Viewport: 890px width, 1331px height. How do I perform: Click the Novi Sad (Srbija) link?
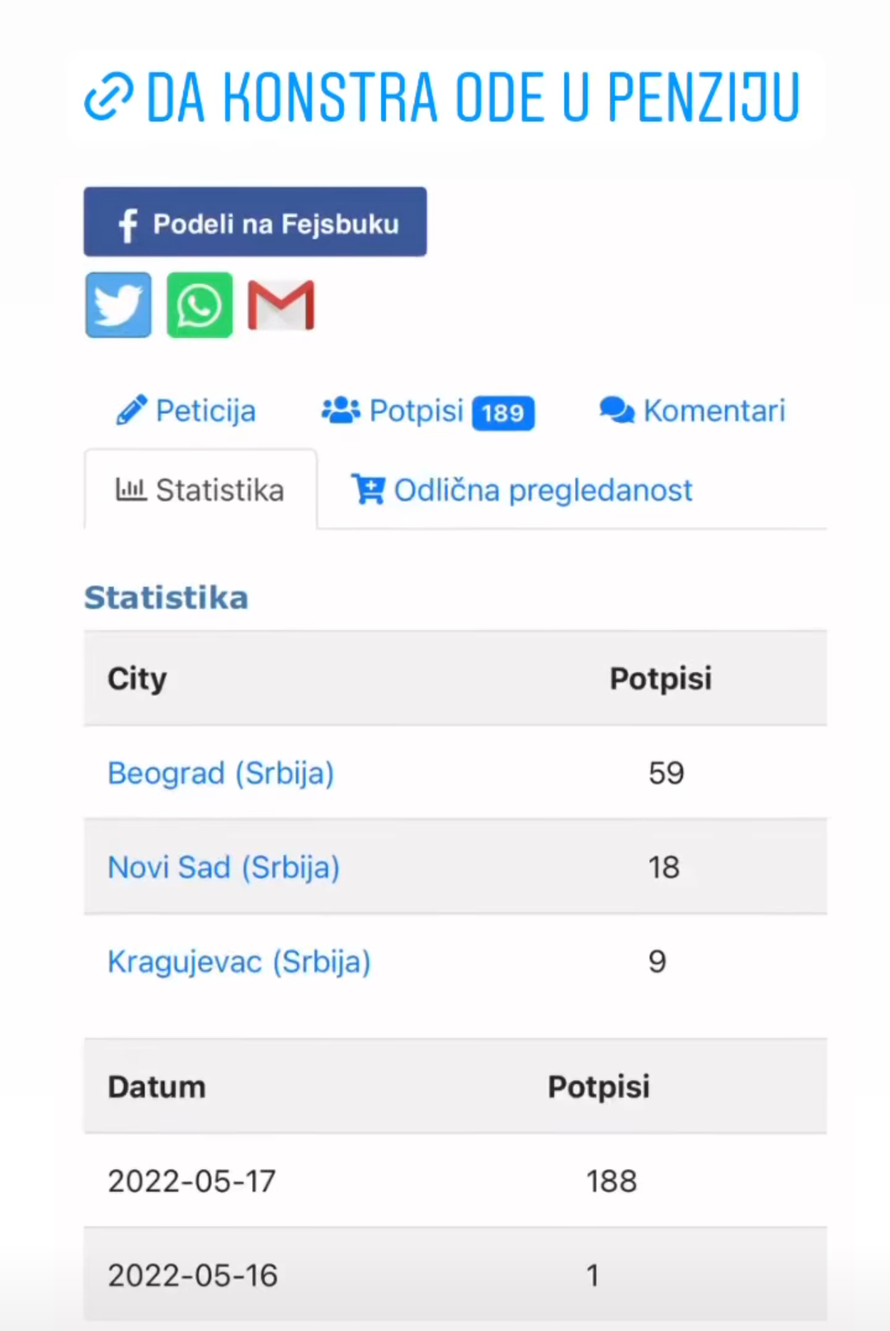click(223, 867)
